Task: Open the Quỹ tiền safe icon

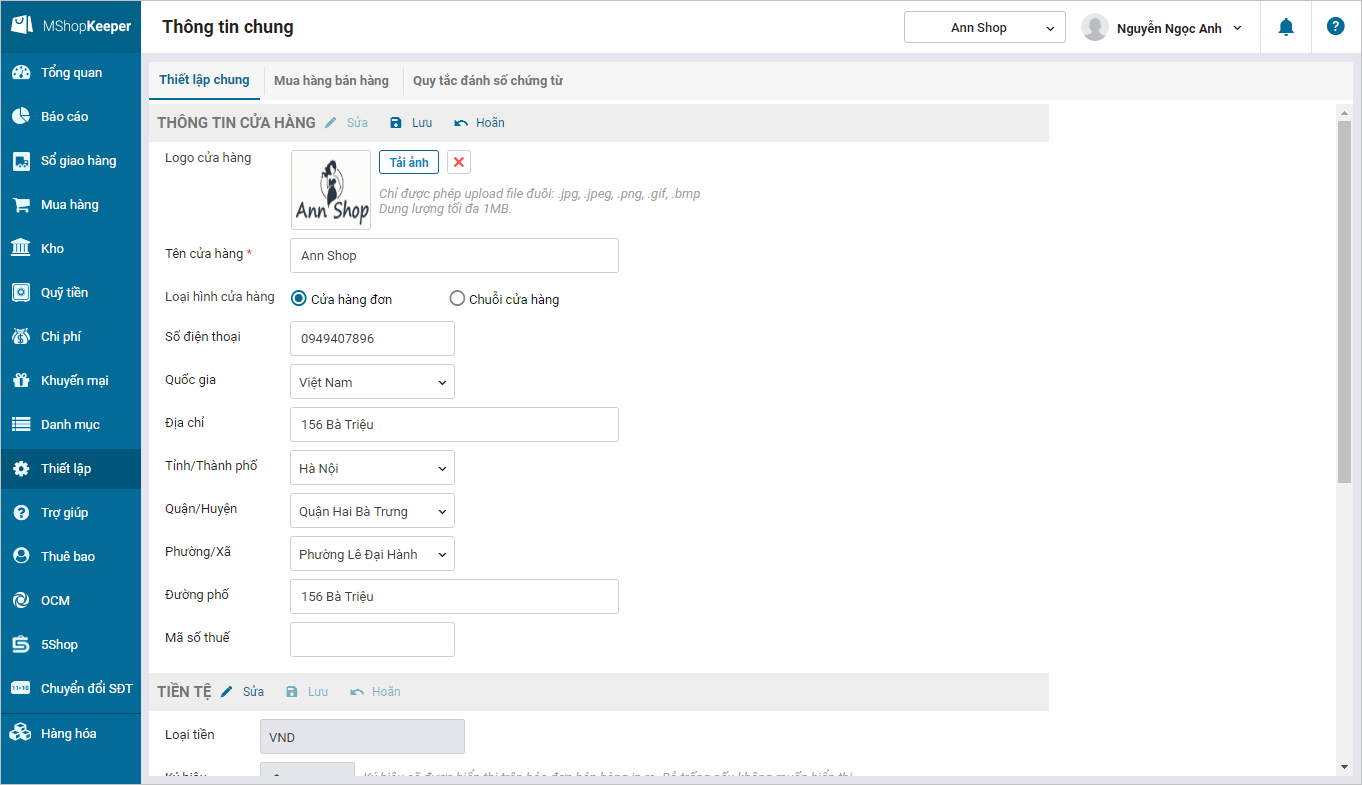Action: (21, 293)
